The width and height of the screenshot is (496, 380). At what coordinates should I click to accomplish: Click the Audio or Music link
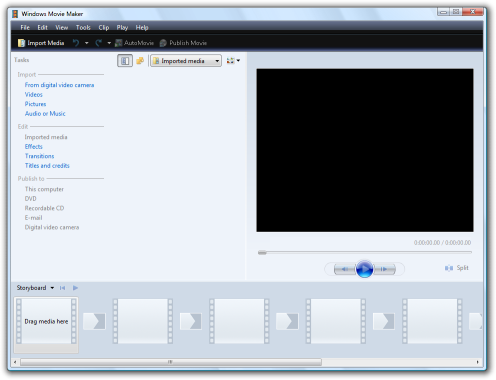coord(45,114)
